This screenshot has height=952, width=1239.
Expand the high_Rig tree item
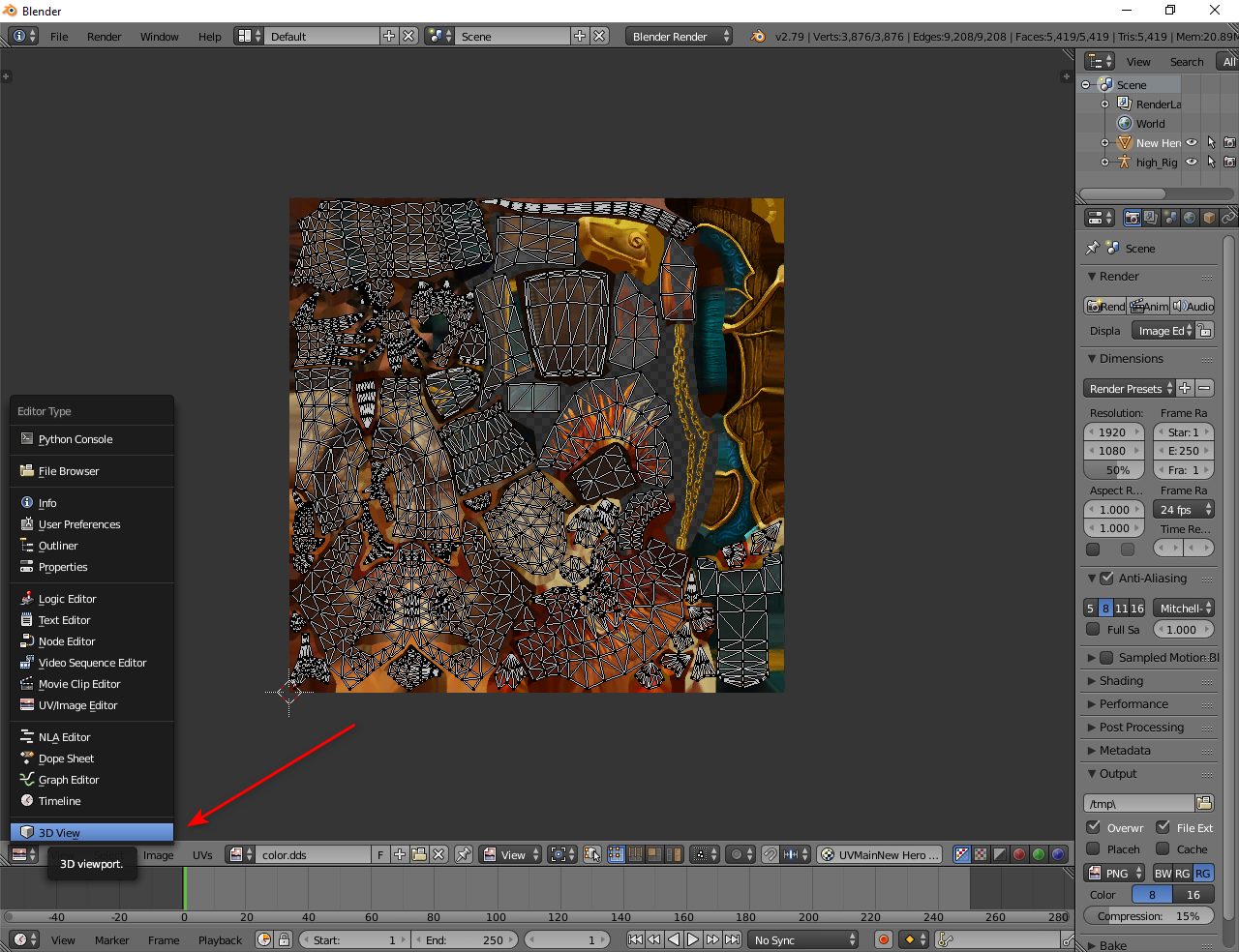pos(1104,163)
